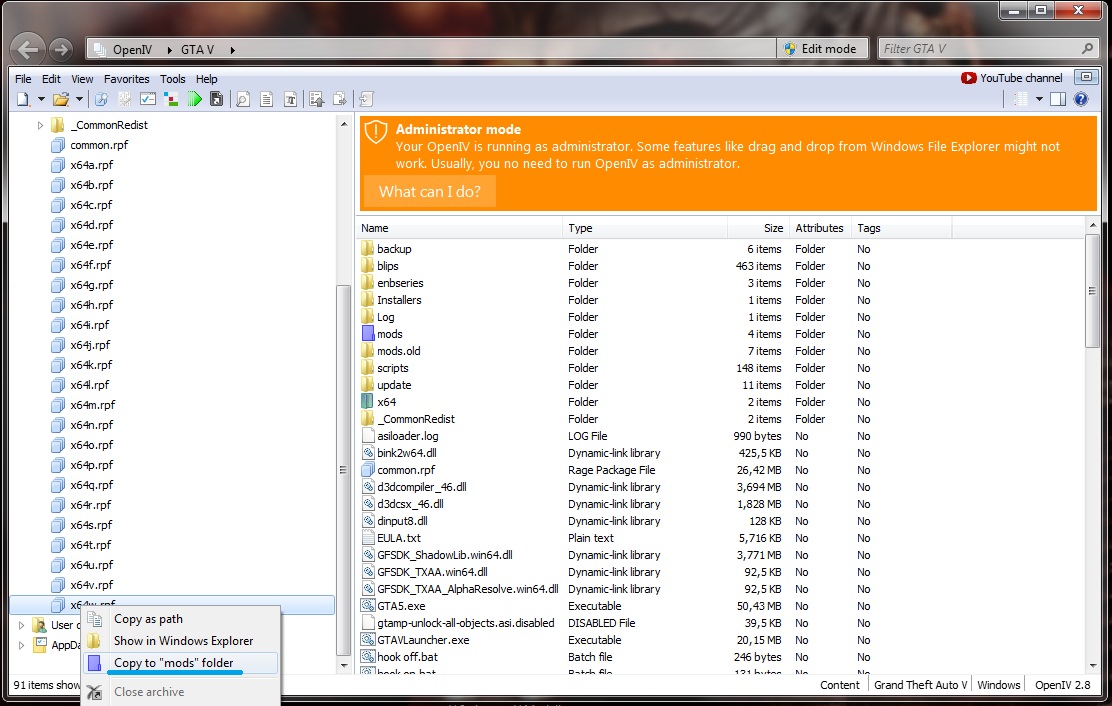Click the Grand Theft Auto V status entry
This screenshot has height=706, width=1112.
920,685
